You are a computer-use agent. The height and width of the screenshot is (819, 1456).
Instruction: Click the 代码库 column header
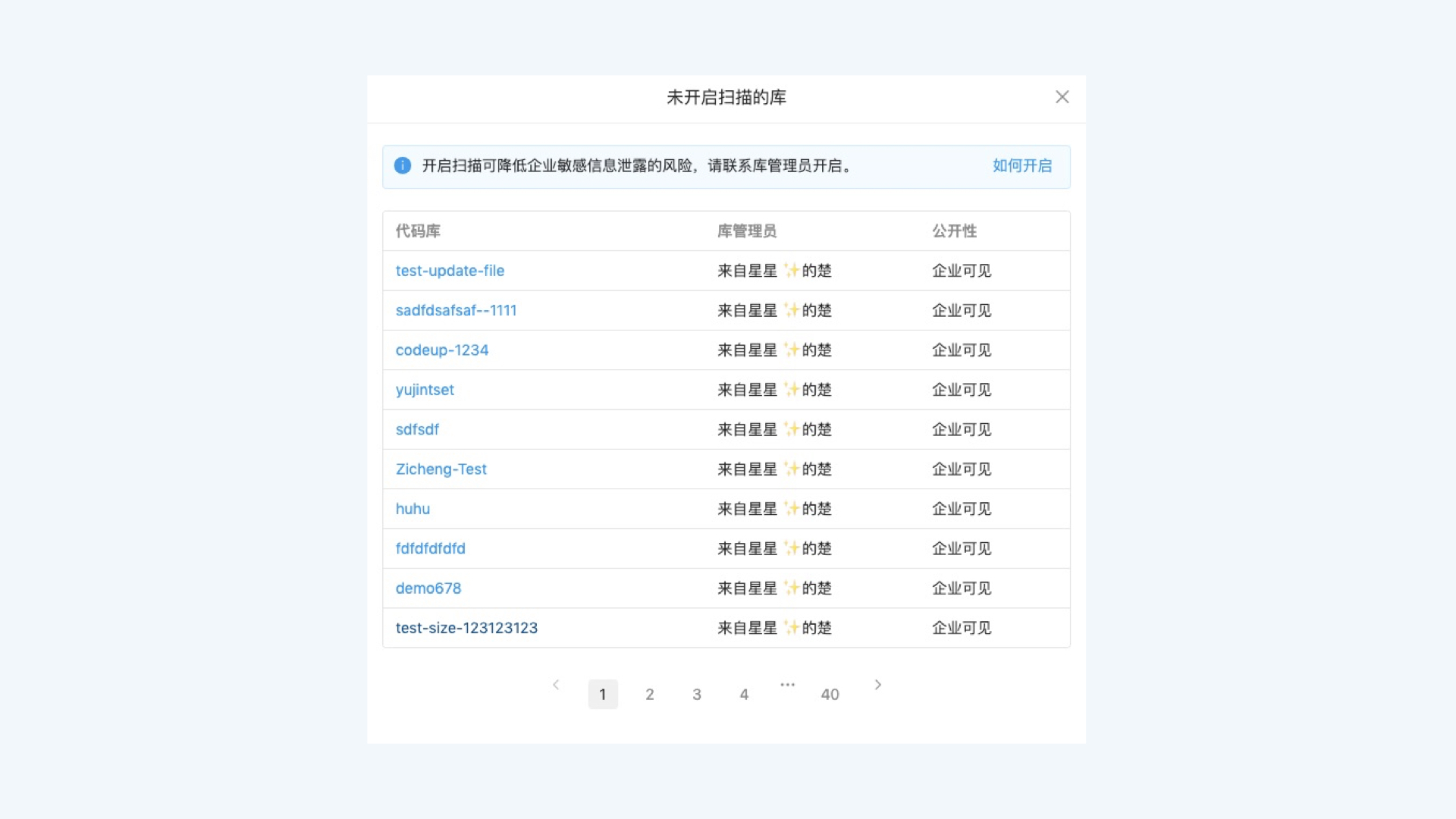point(418,231)
